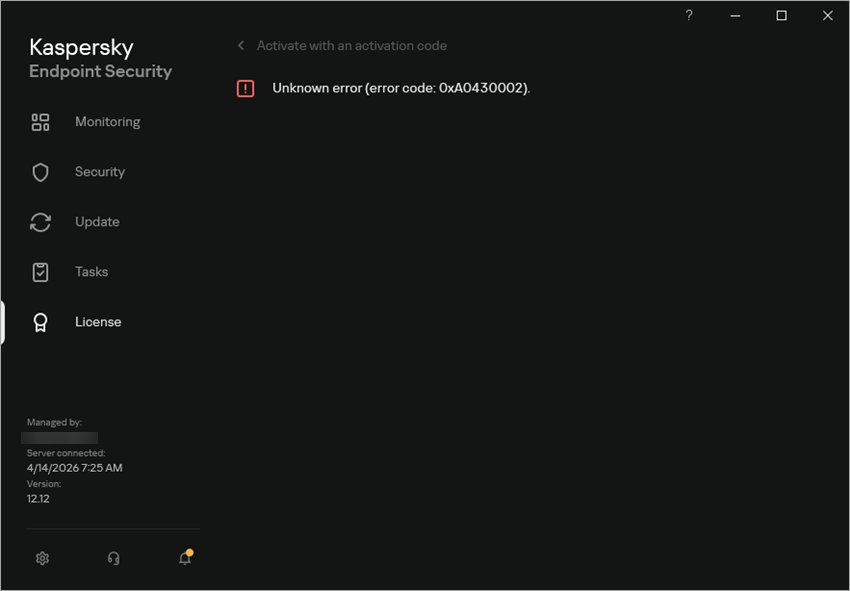Click the 'Managed by:' label
Image resolution: width=850 pixels, height=591 pixels.
(54, 422)
